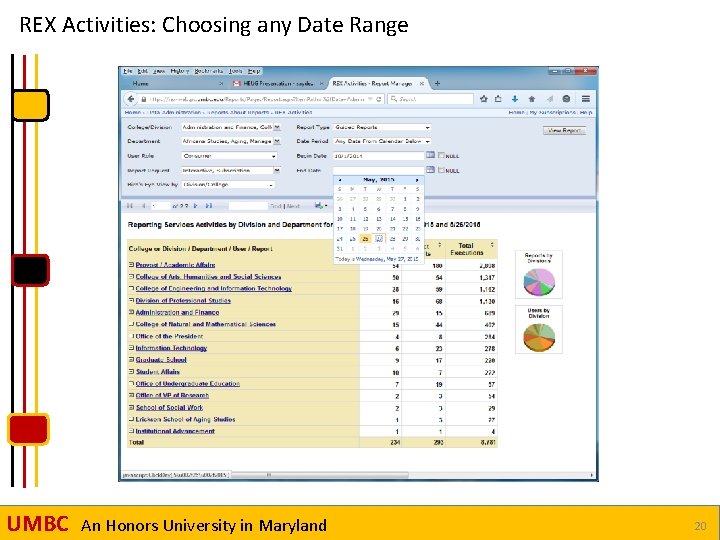The image size is (720, 540).
Task: Open Division of Professional Studies link
Action: 183,300
